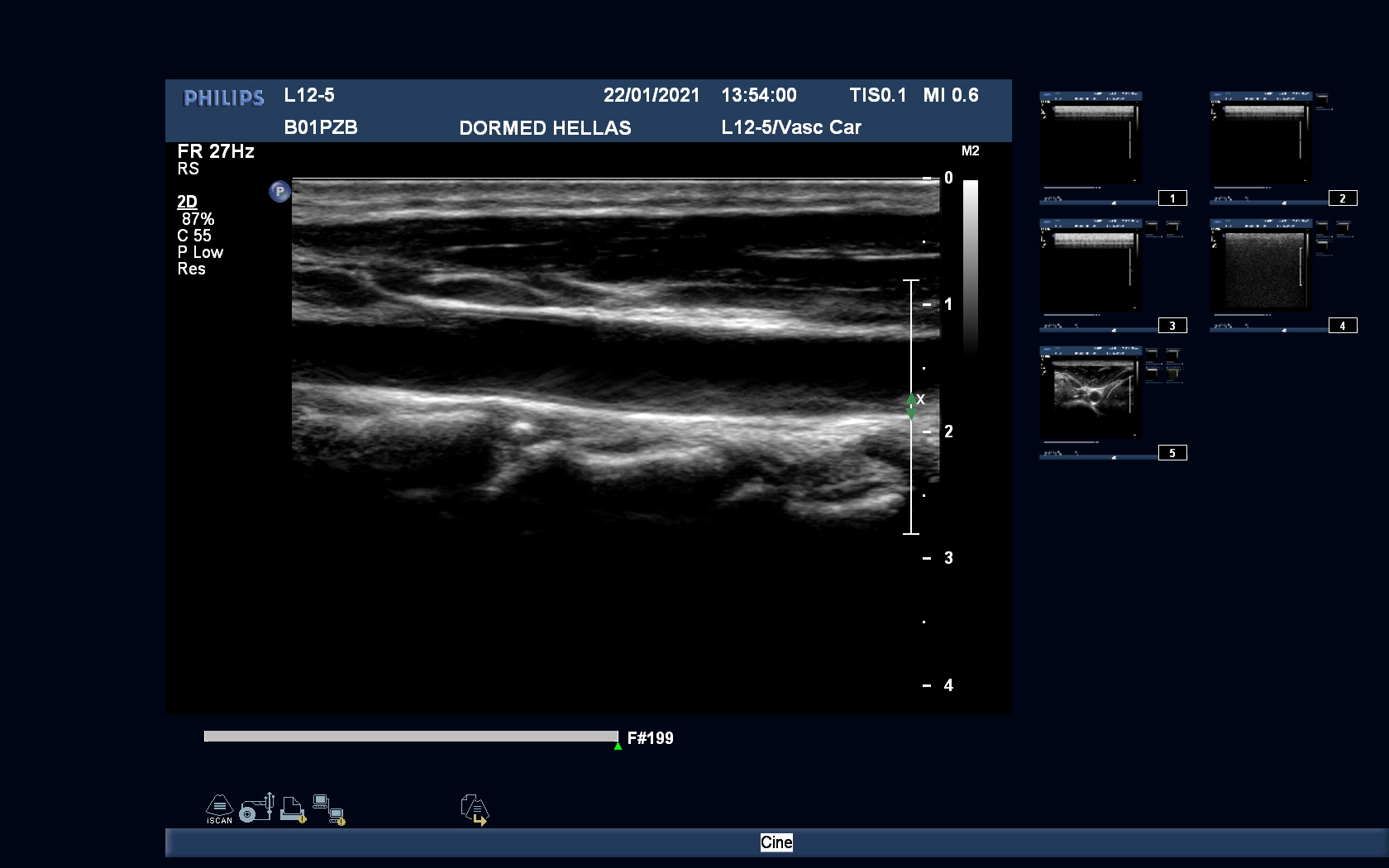Click the report export icon with yellow arrow

[475, 809]
